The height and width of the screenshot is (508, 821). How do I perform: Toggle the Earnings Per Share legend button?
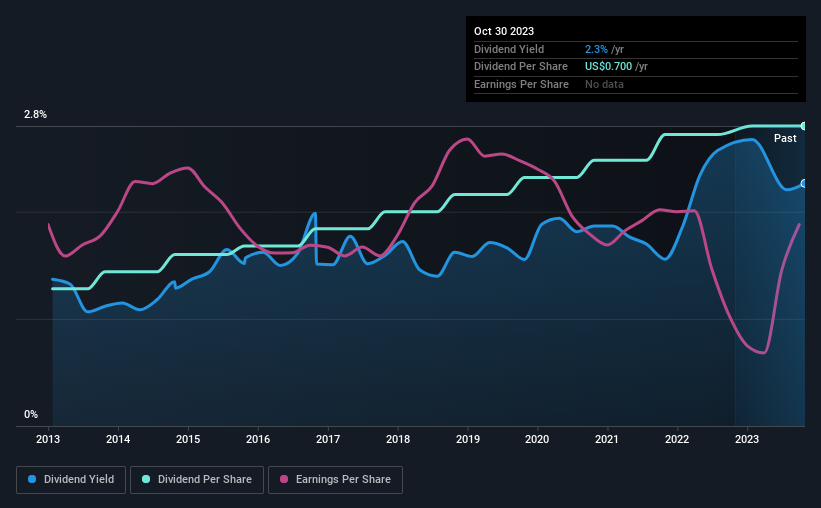click(x=335, y=480)
